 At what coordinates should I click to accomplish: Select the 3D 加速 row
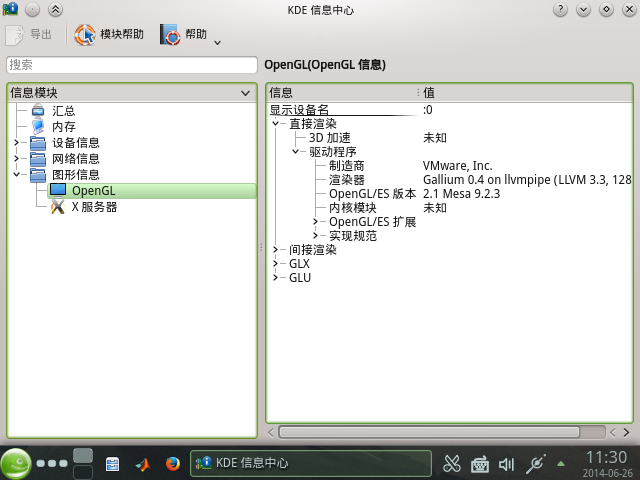449,138
